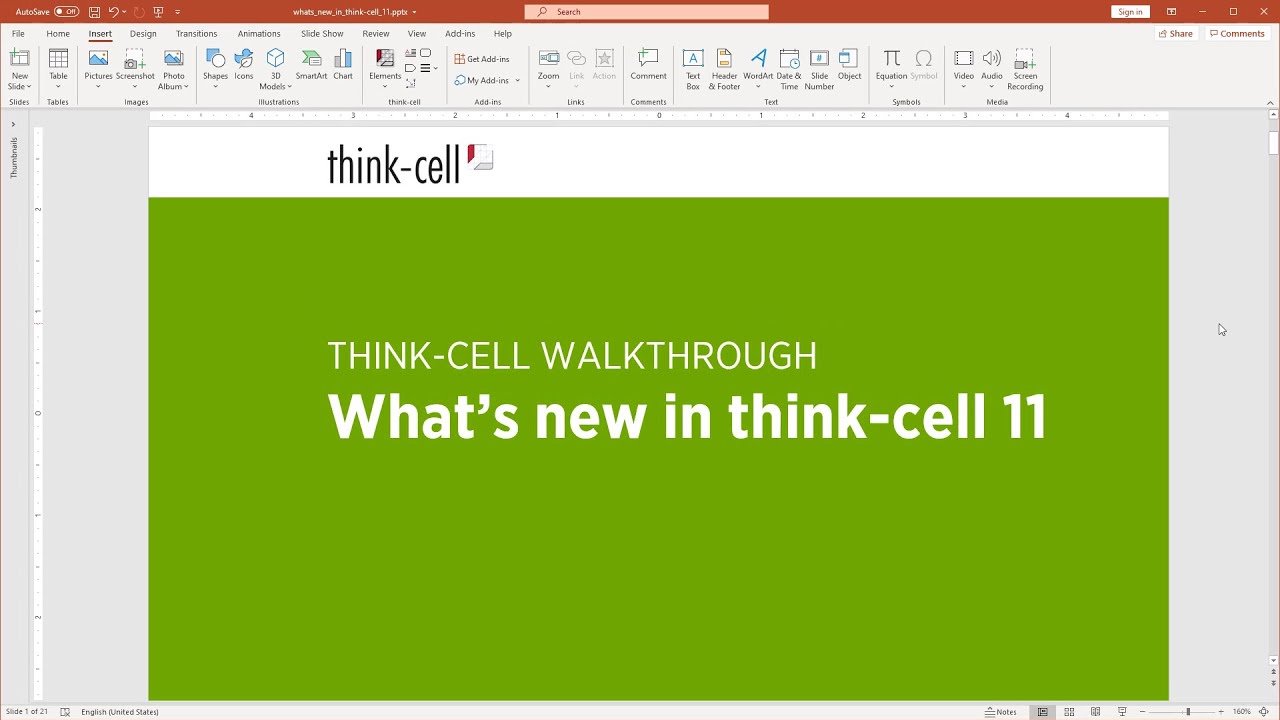
Task: Insert a Text Box
Action: (693, 70)
